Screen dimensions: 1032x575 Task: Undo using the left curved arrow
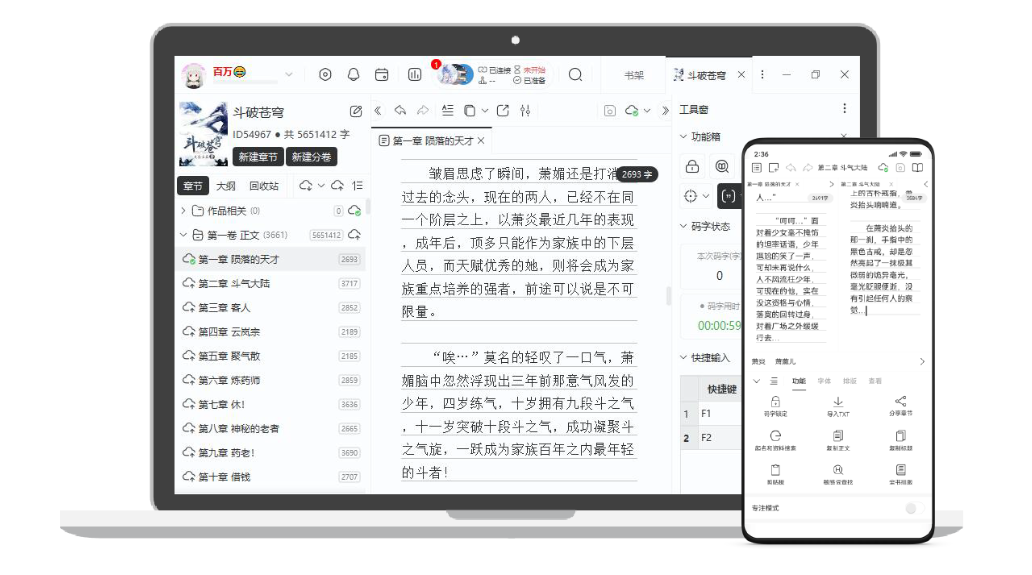point(400,111)
